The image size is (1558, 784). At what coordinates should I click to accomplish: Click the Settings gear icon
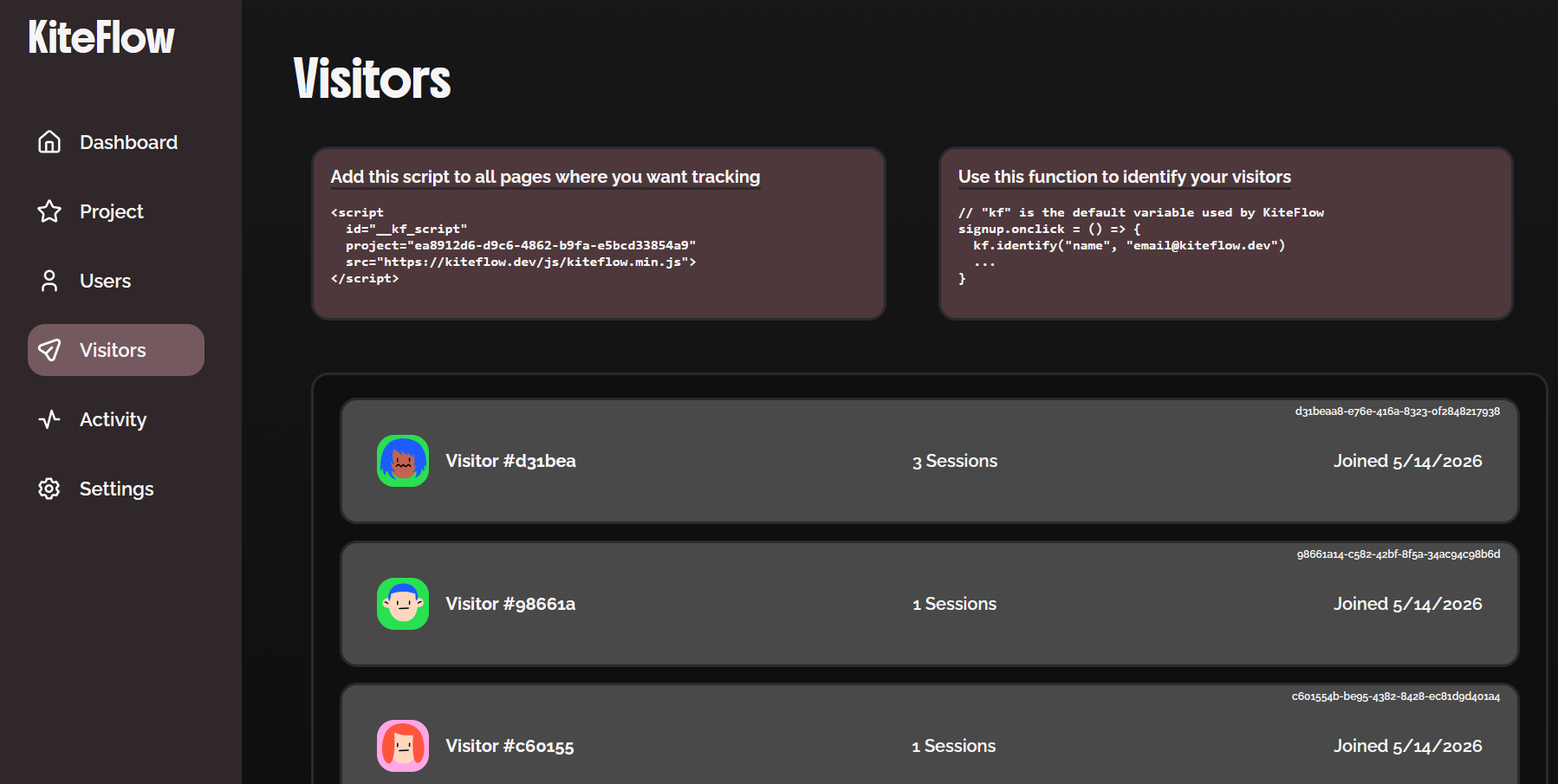tap(49, 489)
